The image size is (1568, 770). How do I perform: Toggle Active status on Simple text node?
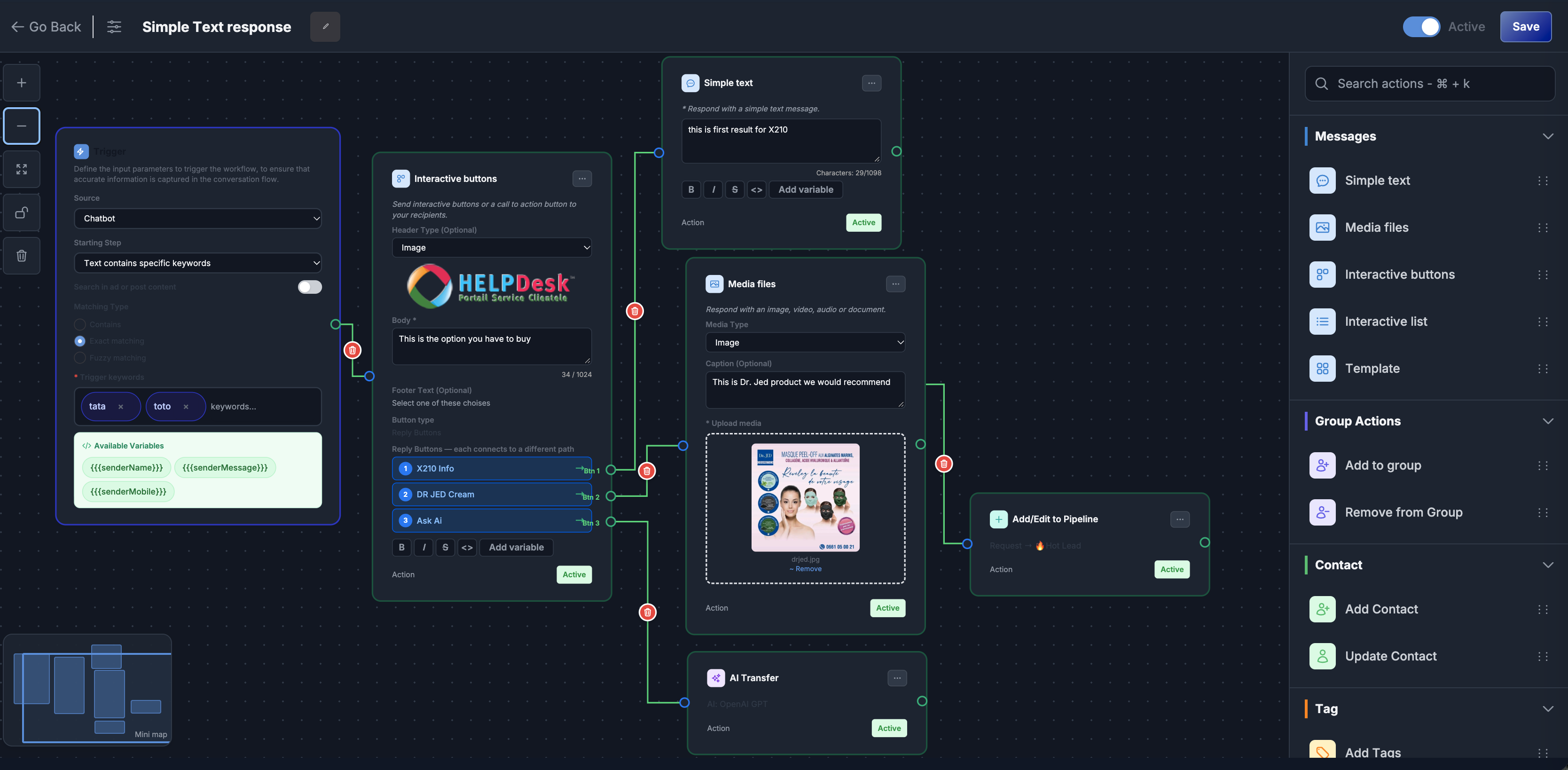point(864,223)
